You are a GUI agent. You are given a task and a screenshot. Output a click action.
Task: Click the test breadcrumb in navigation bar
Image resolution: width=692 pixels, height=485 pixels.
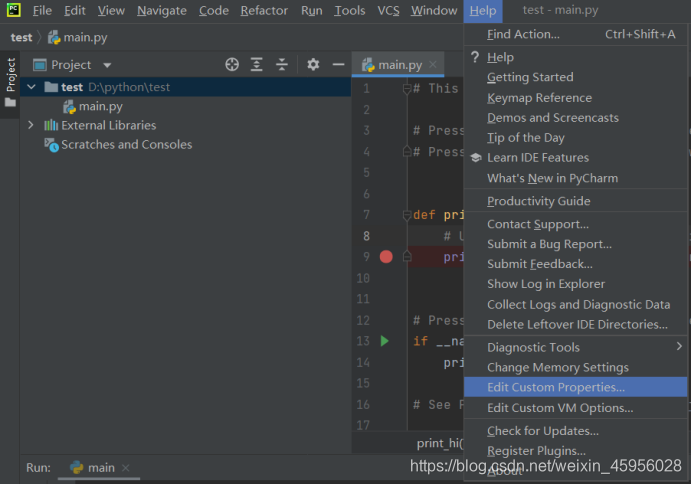21,38
